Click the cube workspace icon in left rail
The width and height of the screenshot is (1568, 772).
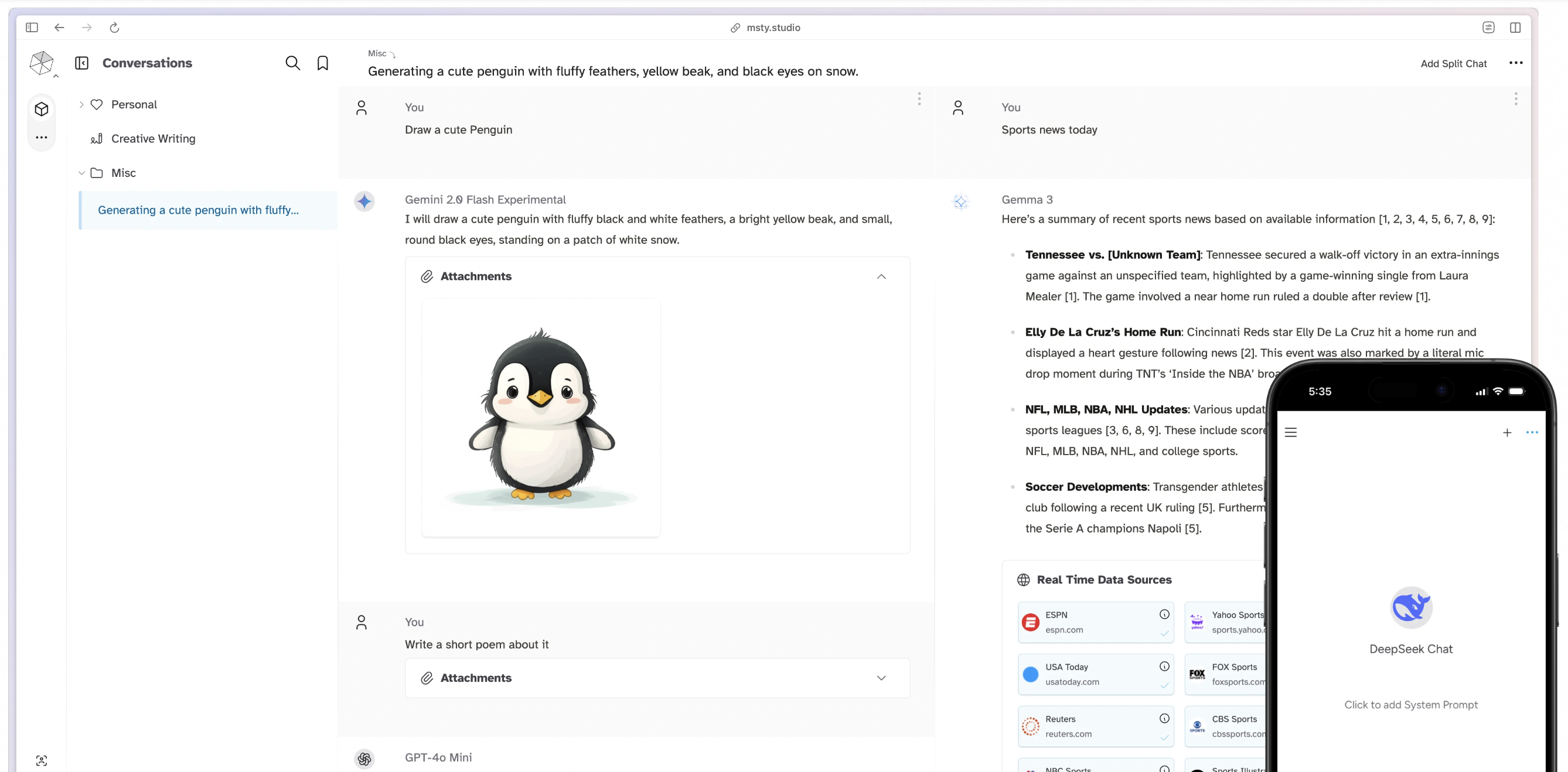tap(42, 109)
